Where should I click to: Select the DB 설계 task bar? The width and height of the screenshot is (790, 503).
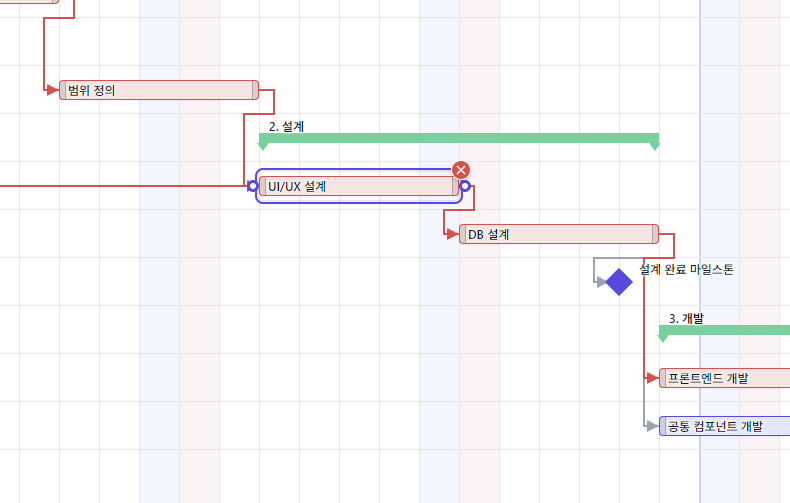coord(559,234)
